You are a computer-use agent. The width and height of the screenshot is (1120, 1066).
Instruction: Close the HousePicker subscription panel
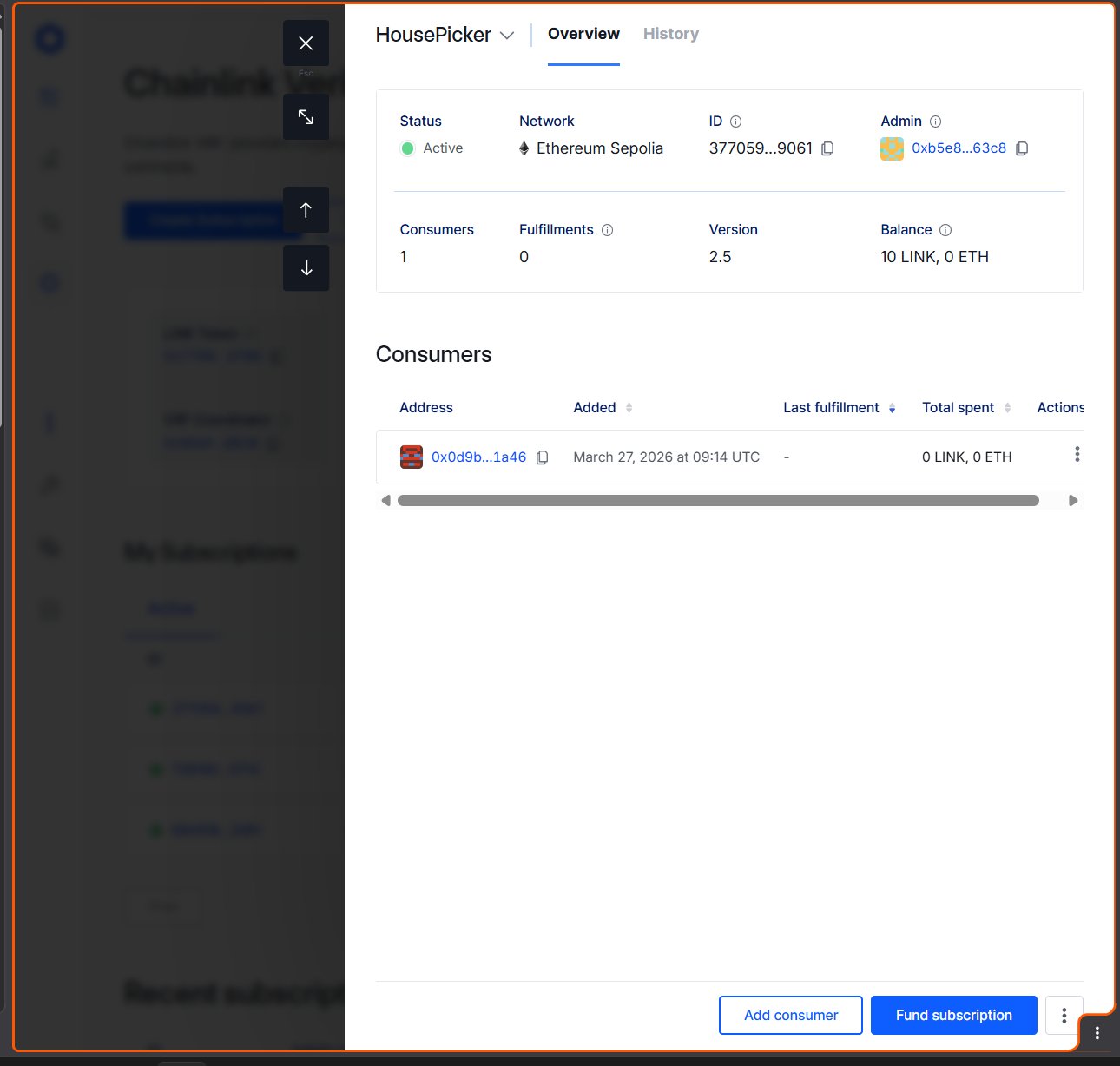pyautogui.click(x=306, y=43)
